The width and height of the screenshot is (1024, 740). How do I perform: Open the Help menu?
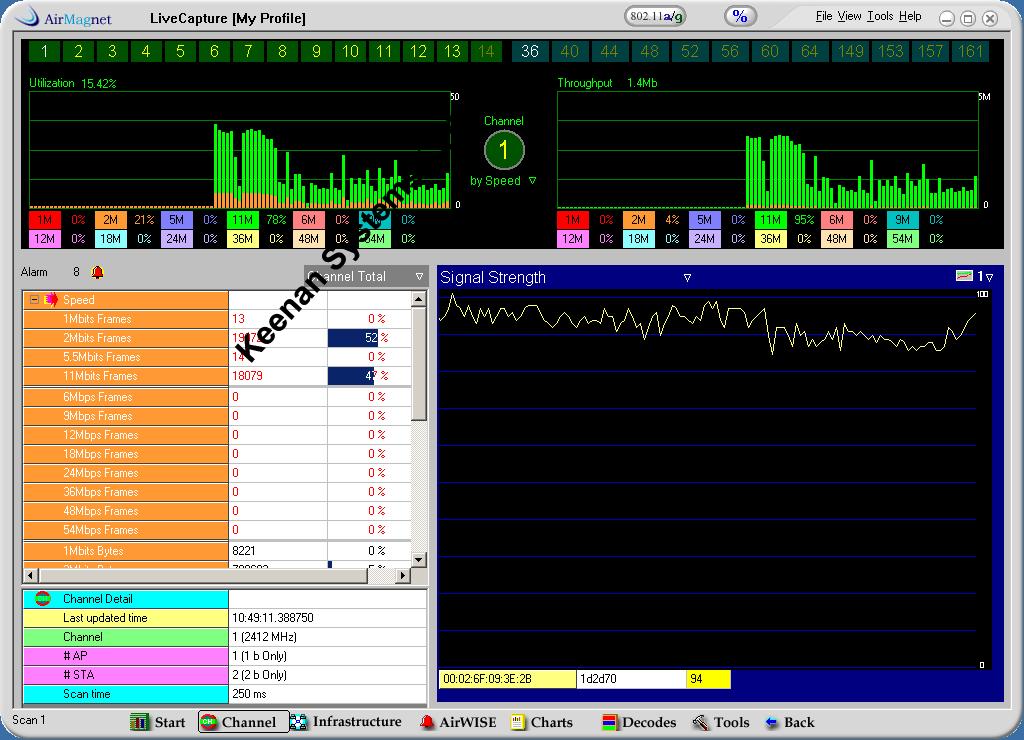tap(910, 16)
